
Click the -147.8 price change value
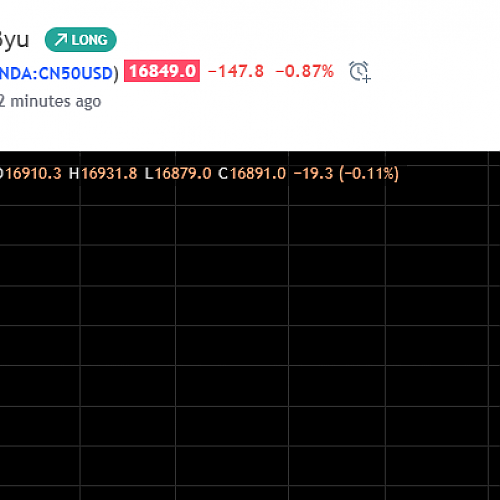pyautogui.click(x=236, y=71)
